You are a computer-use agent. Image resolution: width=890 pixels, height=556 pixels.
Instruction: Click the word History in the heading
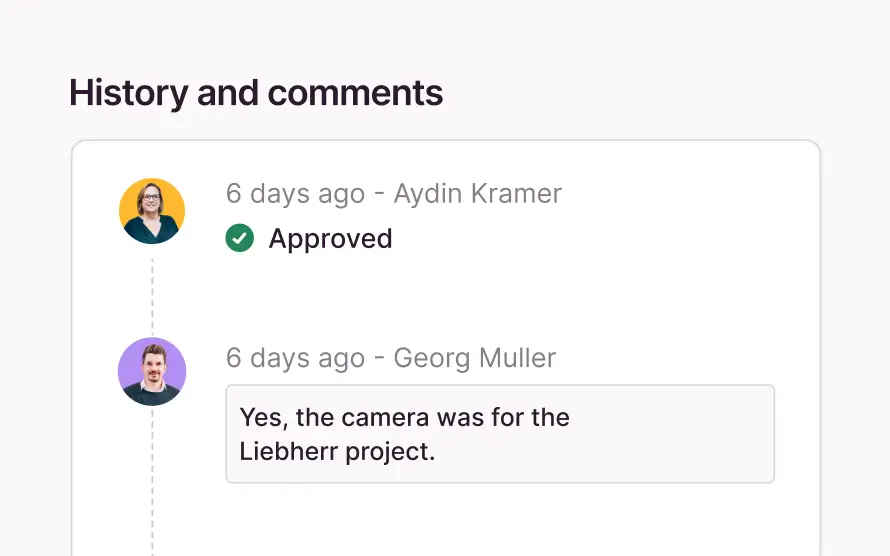[x=129, y=93]
